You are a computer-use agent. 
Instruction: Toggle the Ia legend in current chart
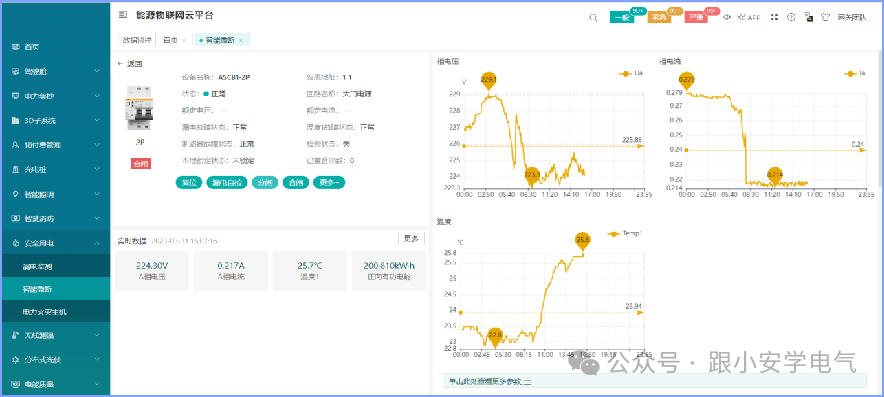pyautogui.click(x=855, y=73)
